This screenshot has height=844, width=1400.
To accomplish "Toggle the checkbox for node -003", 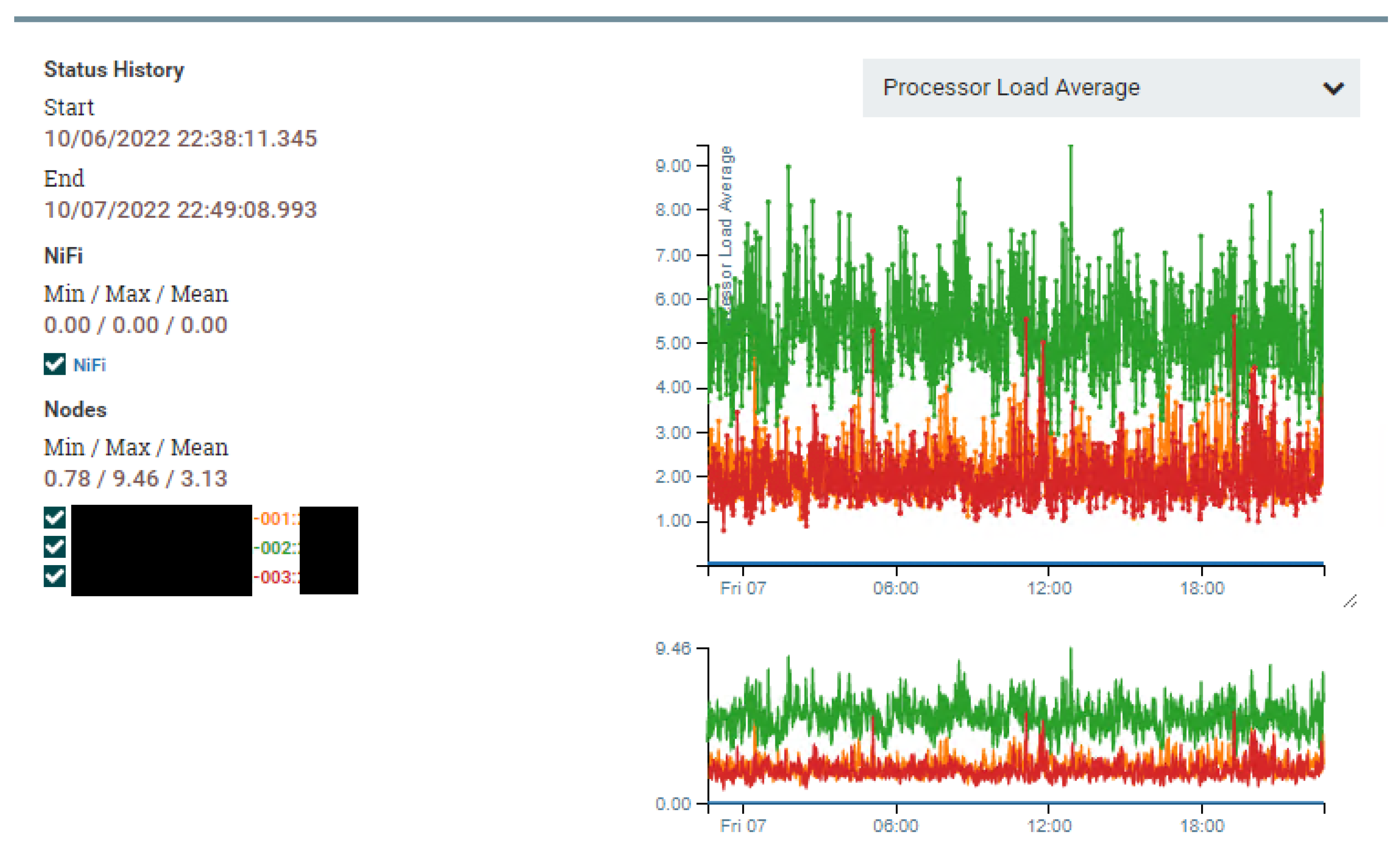I will 55,576.
